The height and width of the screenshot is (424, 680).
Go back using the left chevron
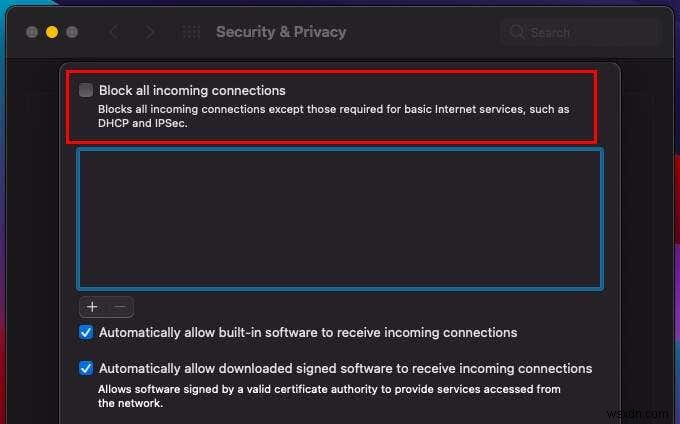pyautogui.click(x=113, y=32)
